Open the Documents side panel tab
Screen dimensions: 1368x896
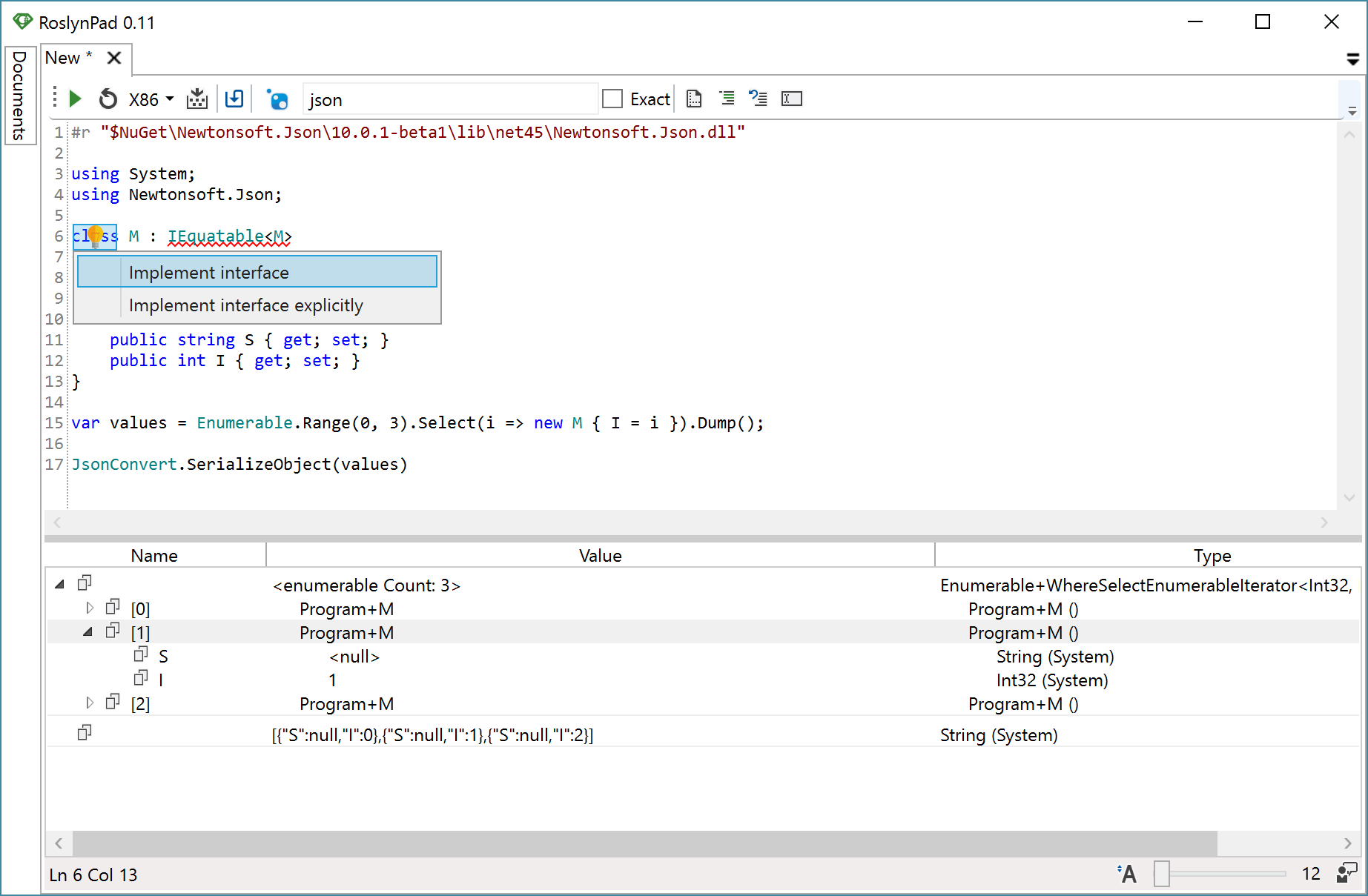pyautogui.click(x=19, y=95)
